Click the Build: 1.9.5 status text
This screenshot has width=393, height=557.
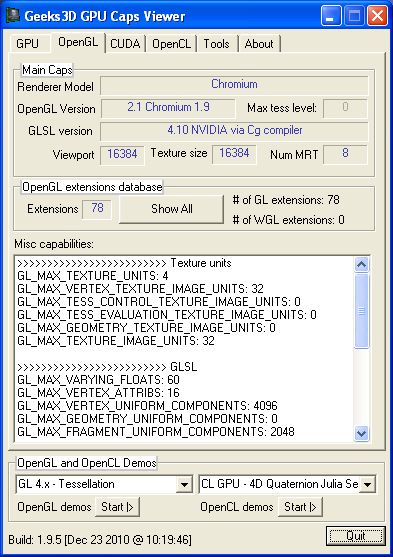pyautogui.click(x=100, y=540)
